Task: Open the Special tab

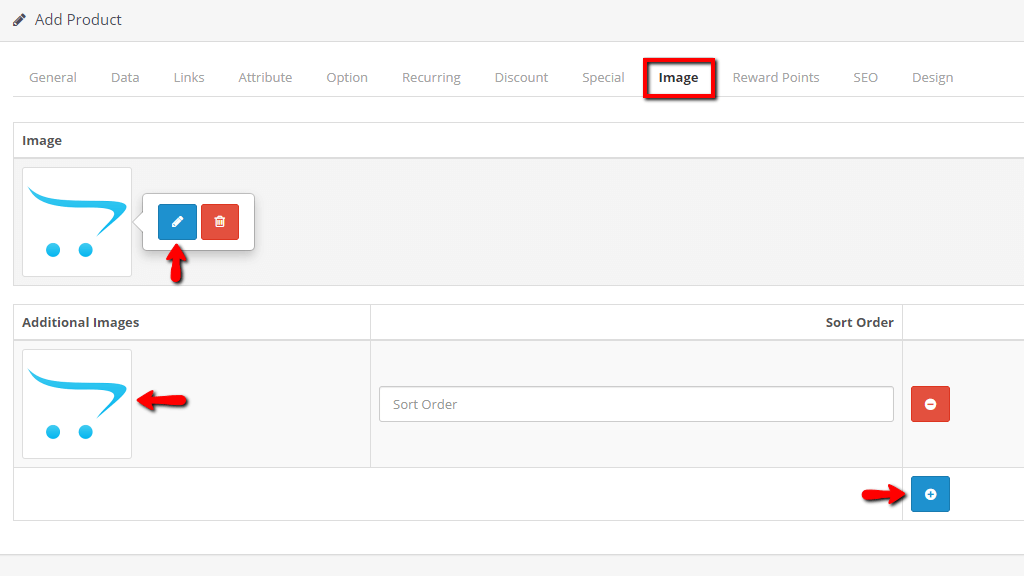Action: [x=603, y=77]
